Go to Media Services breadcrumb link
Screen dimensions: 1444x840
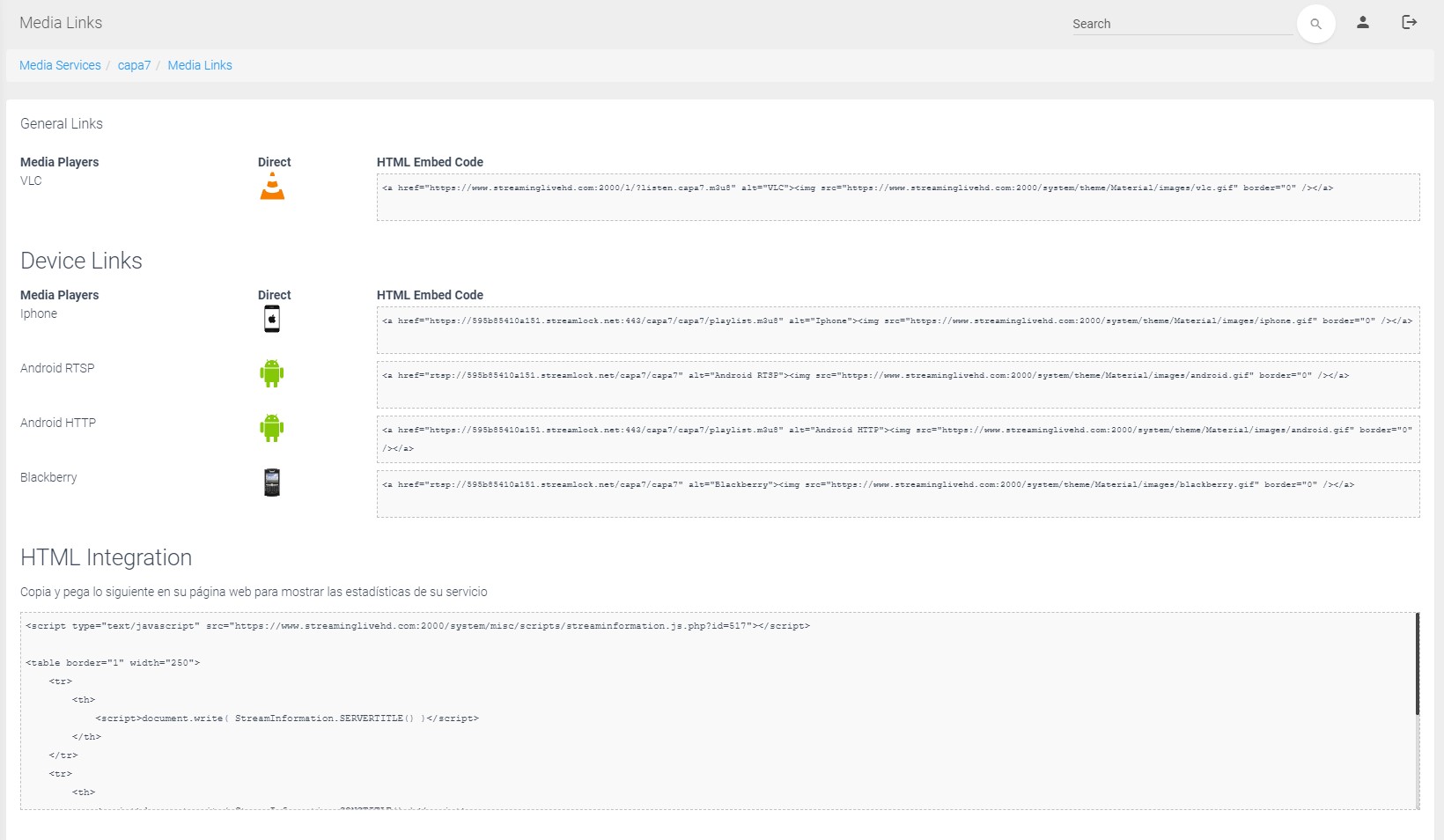60,65
